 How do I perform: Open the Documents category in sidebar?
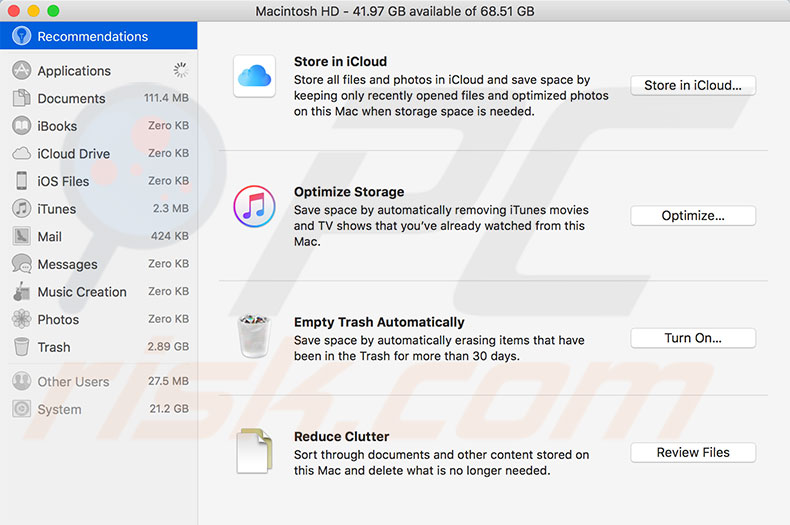pos(71,99)
